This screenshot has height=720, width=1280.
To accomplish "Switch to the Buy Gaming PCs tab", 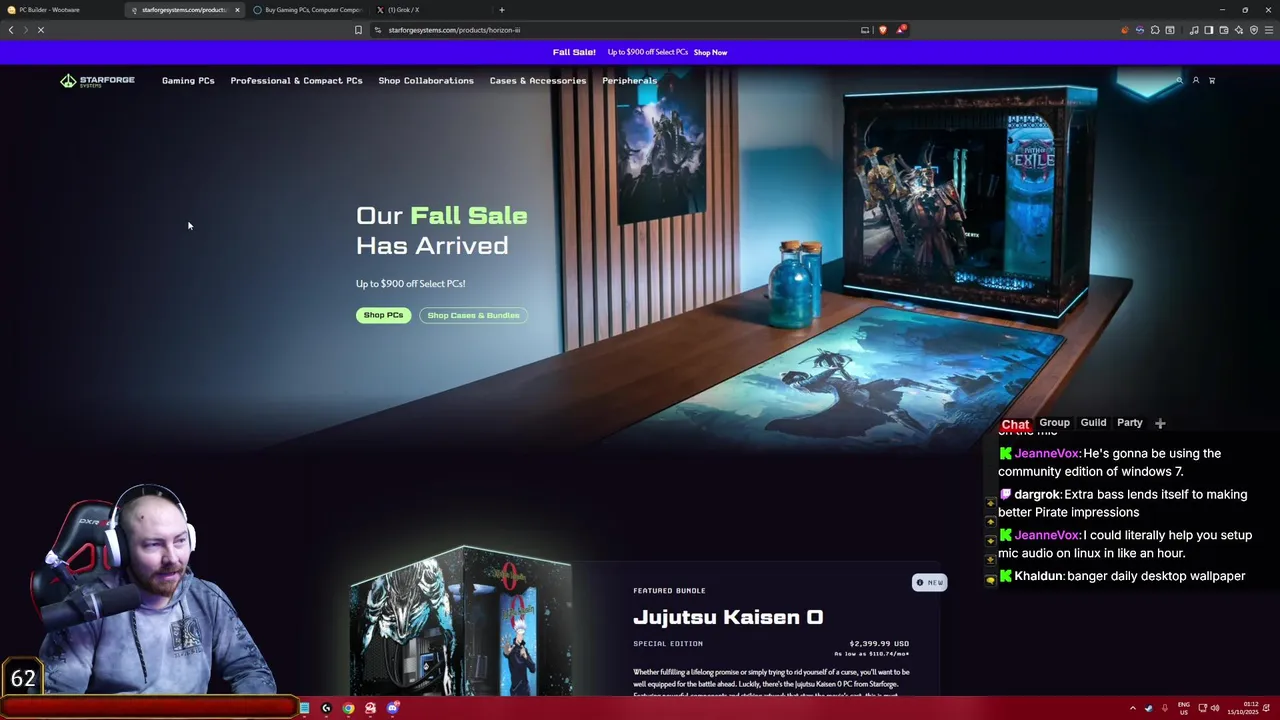I will 308,10.
